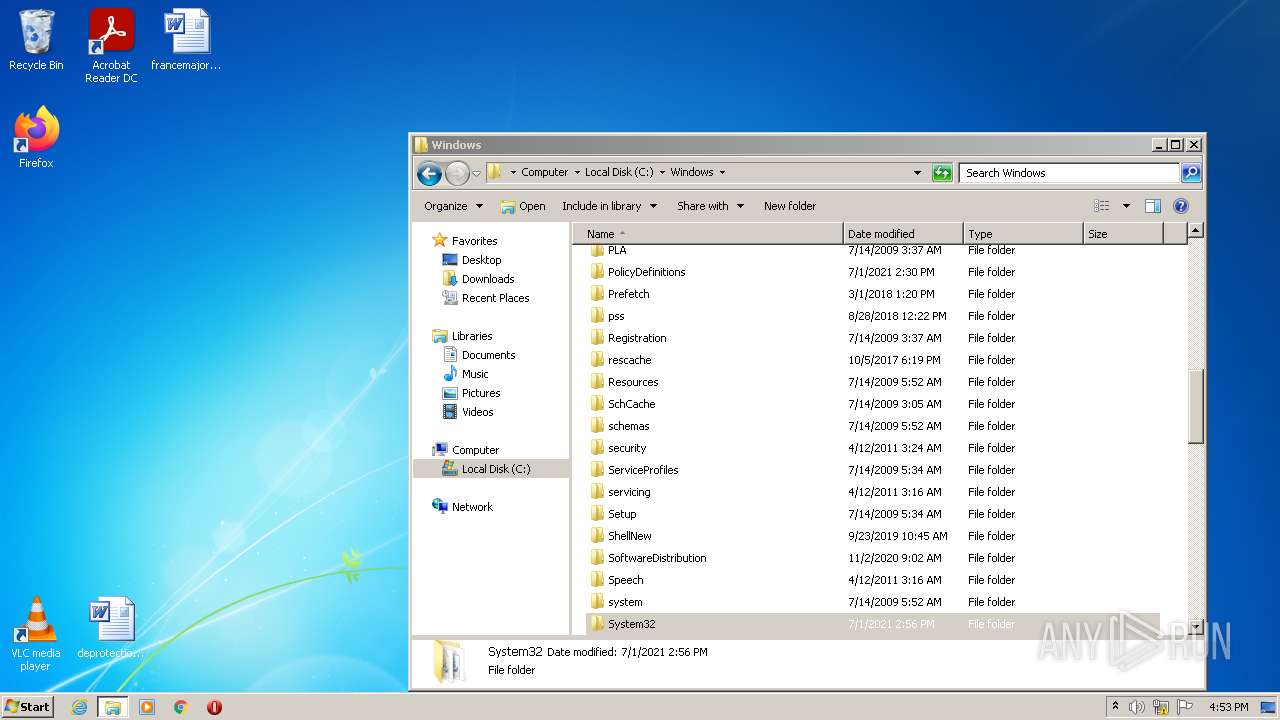
Task: Expand the Windows breadcrumb arrow
Action: click(722, 173)
